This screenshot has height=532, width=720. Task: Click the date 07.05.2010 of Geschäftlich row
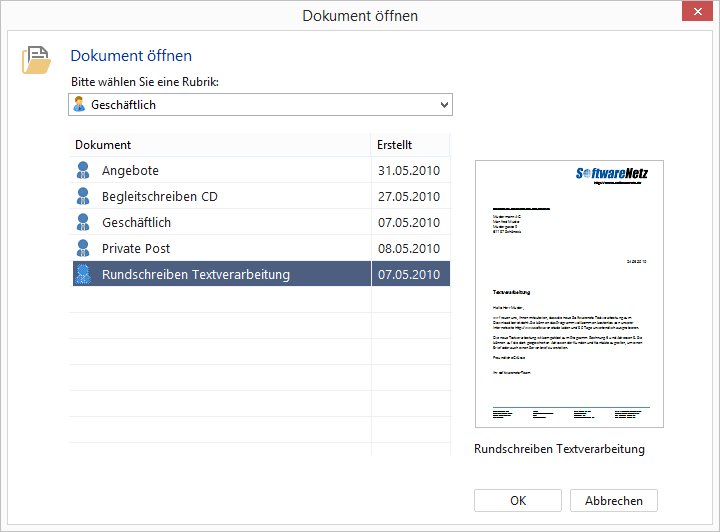[x=408, y=222]
